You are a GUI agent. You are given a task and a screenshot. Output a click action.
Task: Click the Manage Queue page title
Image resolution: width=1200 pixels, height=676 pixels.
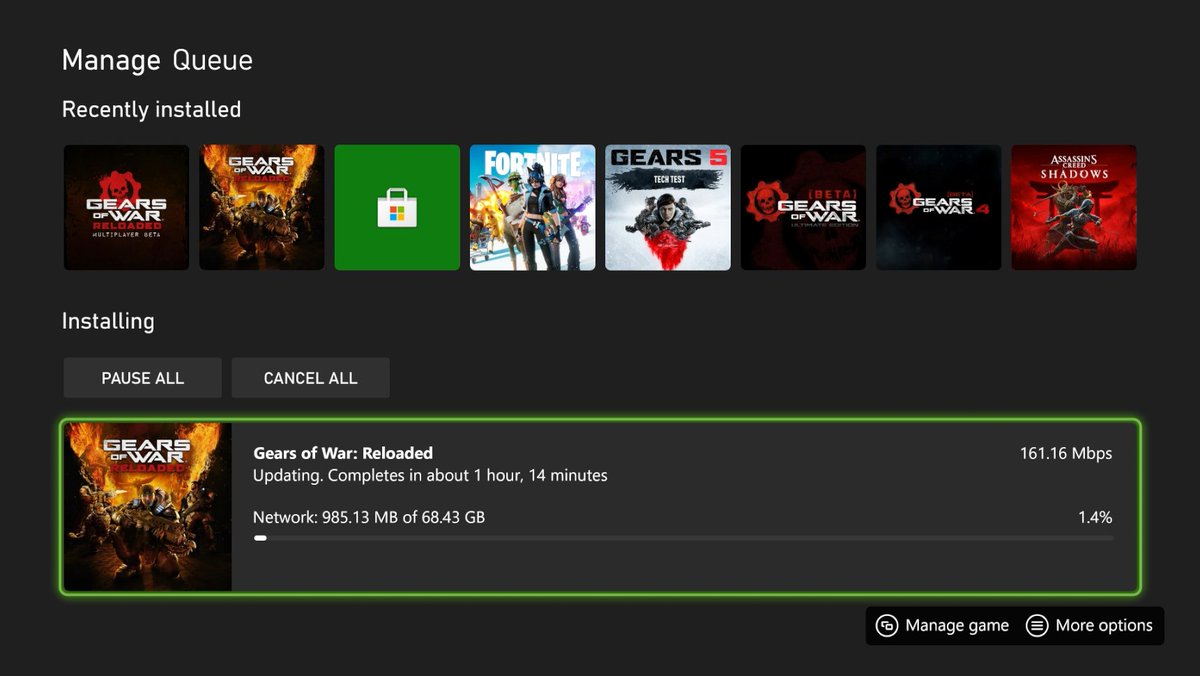pyautogui.click(x=157, y=60)
